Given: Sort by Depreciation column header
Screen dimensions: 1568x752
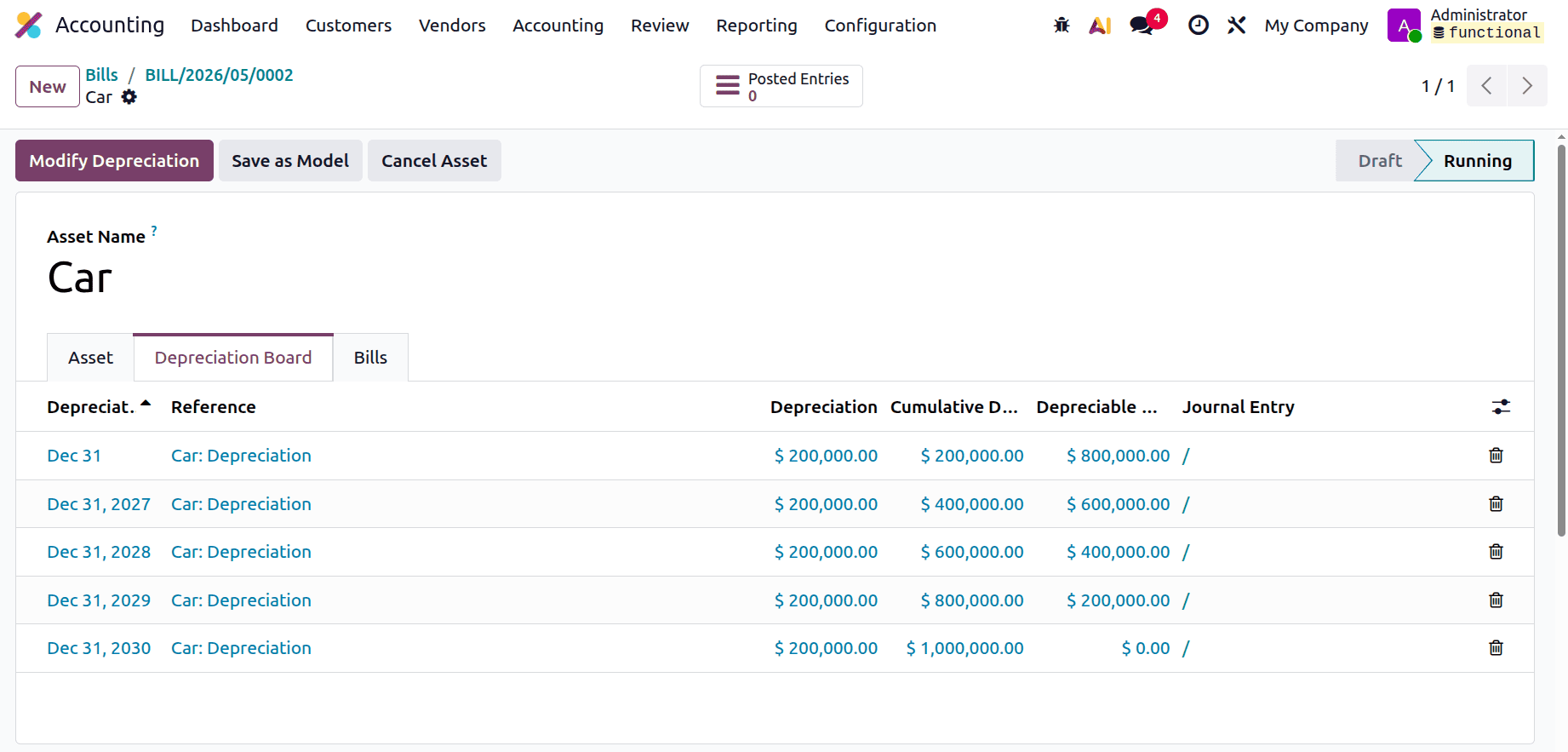Looking at the screenshot, I should [823, 407].
